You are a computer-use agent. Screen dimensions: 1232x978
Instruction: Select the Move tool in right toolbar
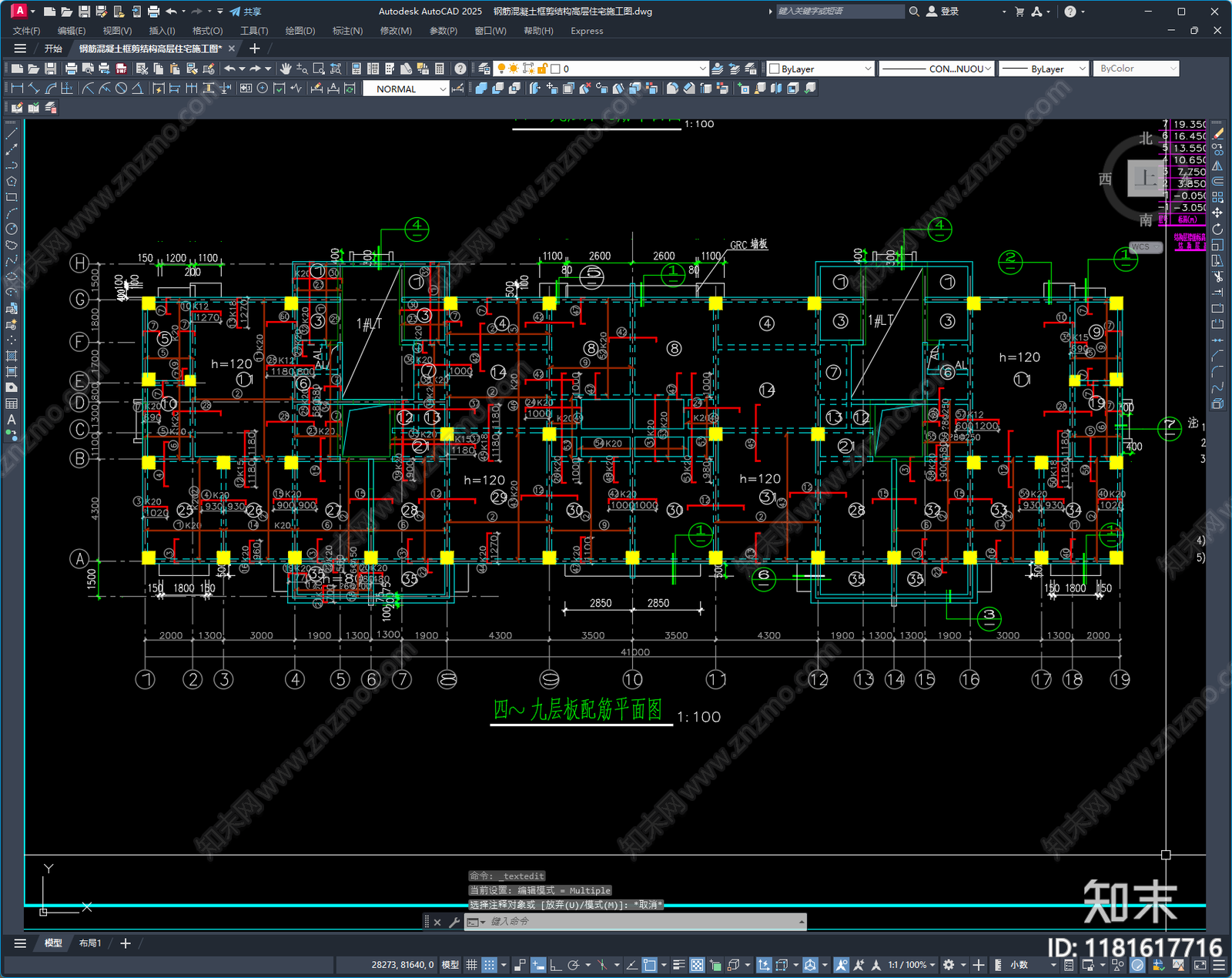coord(1217,213)
